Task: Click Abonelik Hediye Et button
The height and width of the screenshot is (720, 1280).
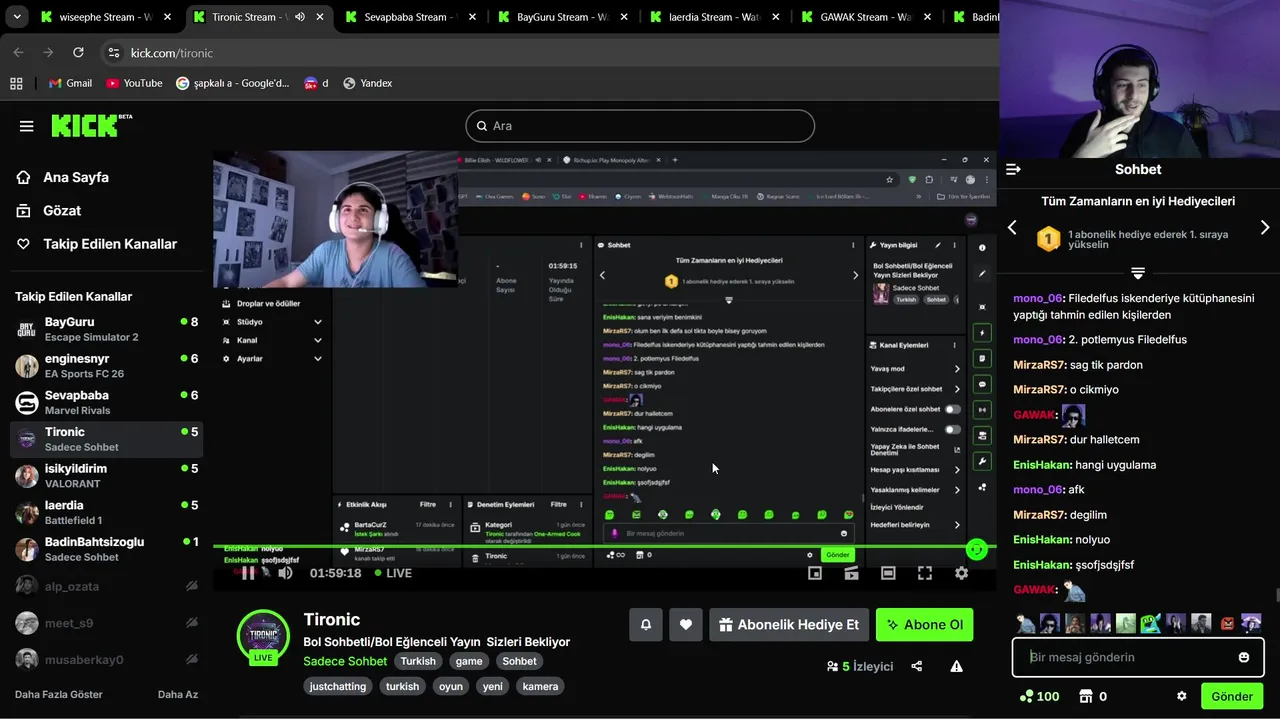Action: click(789, 625)
